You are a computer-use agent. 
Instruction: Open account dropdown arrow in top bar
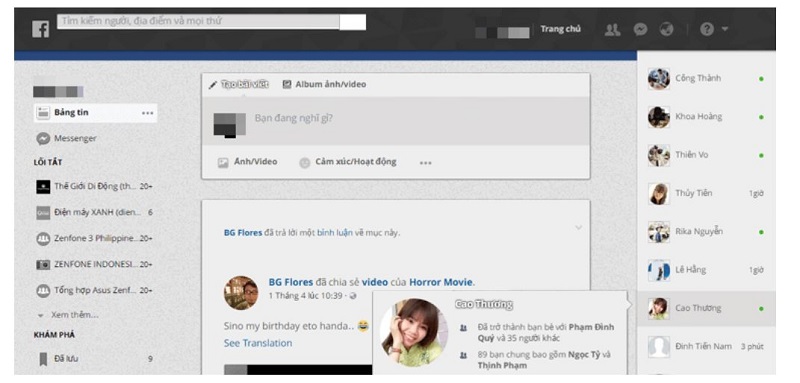(x=724, y=30)
